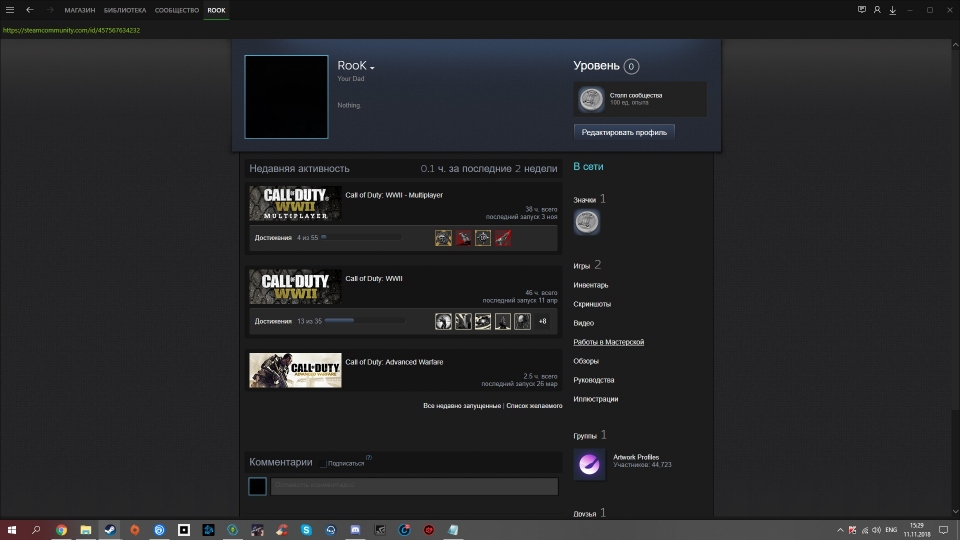Open the Скриншоты link
The width and height of the screenshot is (960, 540).
592,304
